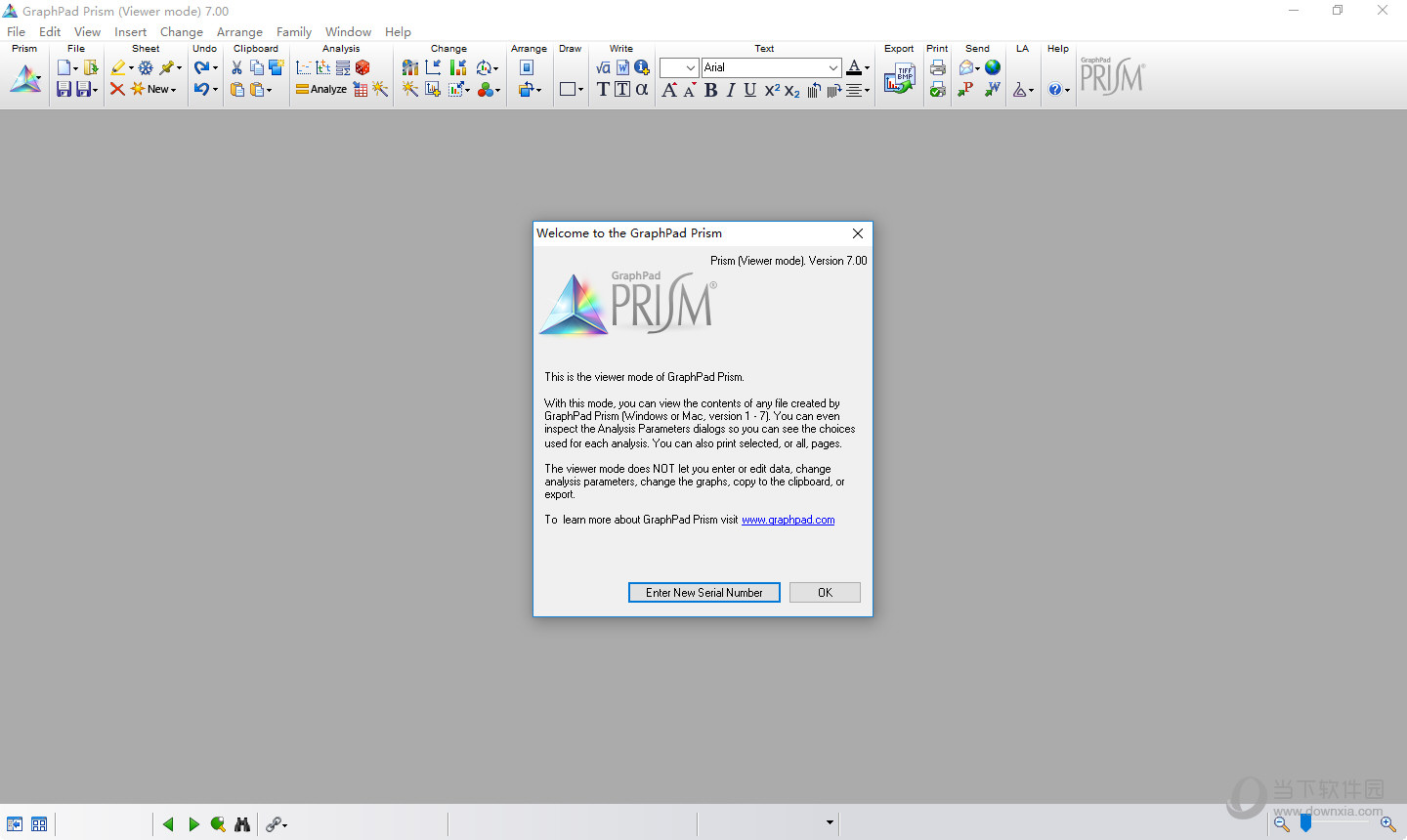Open the Window menu
Viewport: 1407px width, 840px height.
point(348,31)
